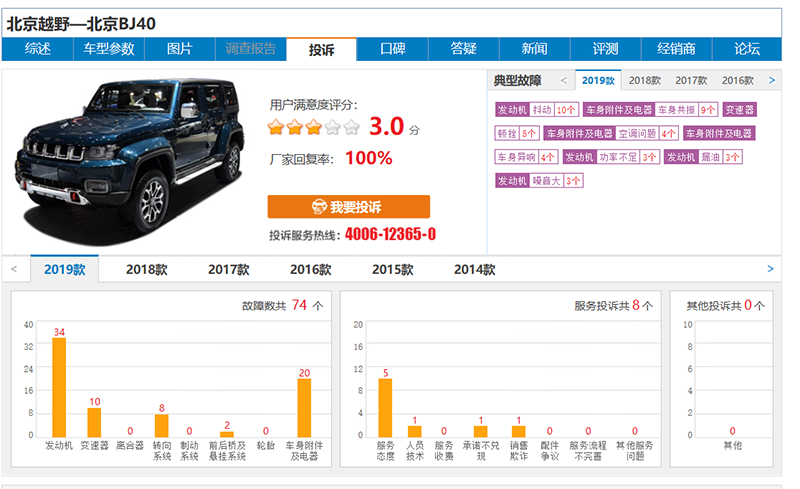The width and height of the screenshot is (800, 489).
Task: Go to the 口碑 tab
Action: [392, 49]
